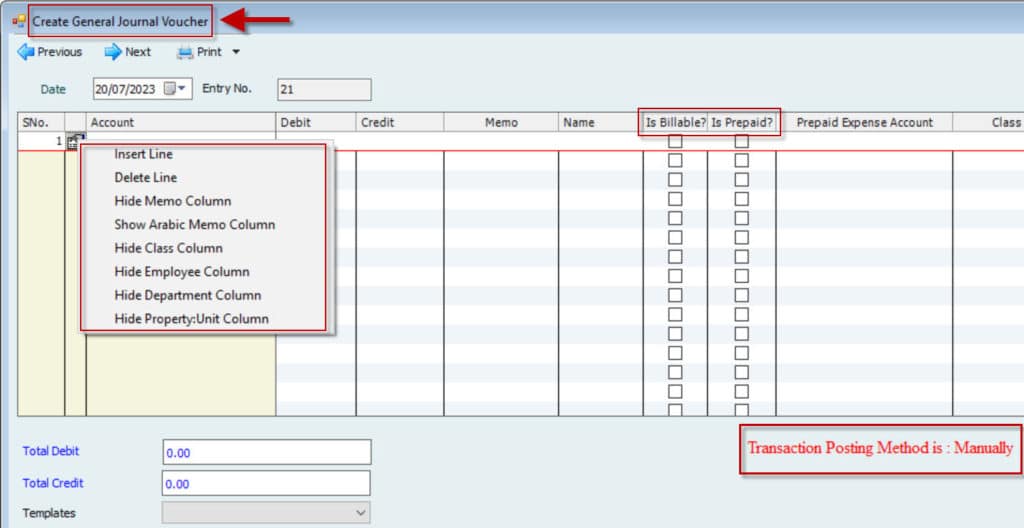This screenshot has width=1024, height=528.
Task: Click the Next arrow icon
Action: [113, 52]
